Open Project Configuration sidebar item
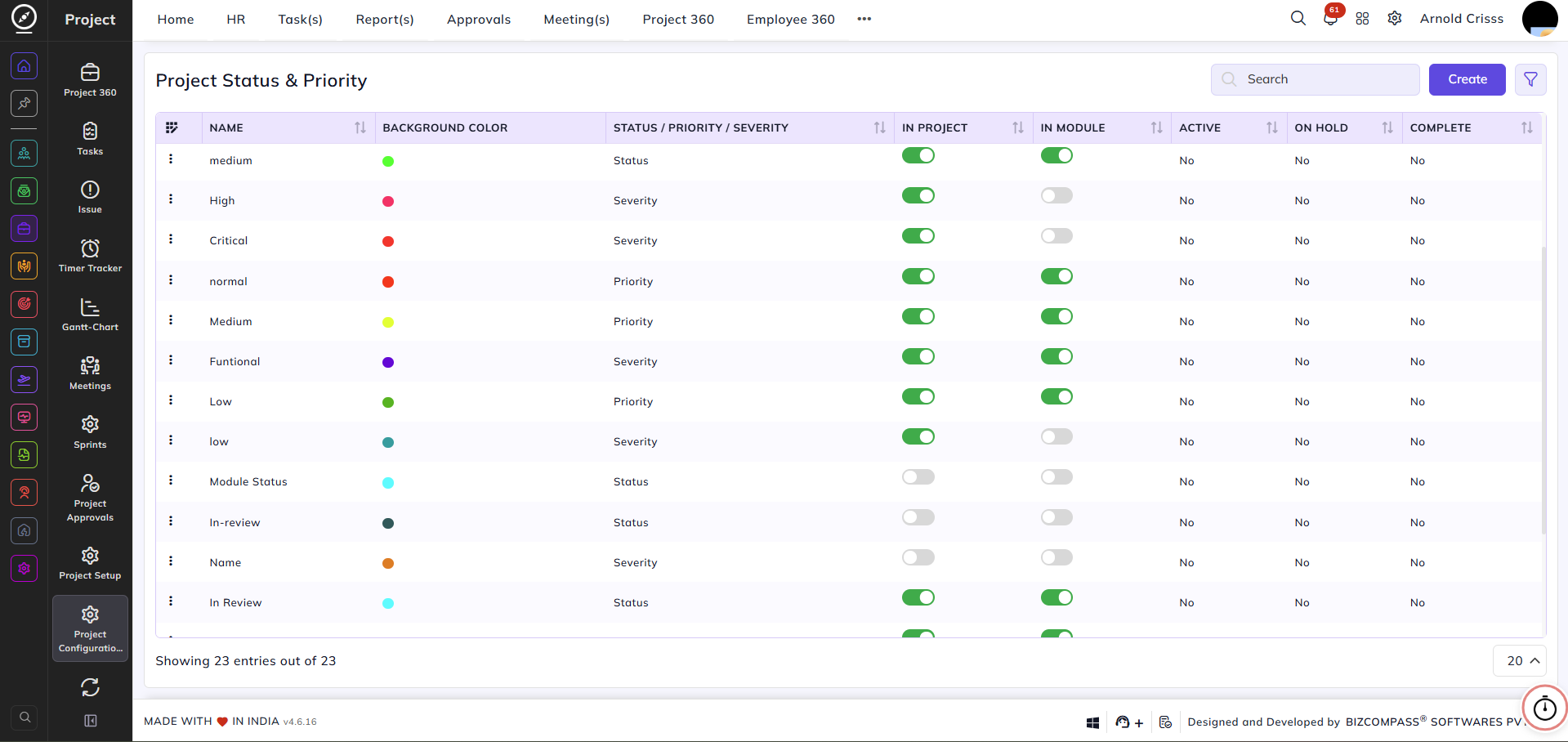The height and width of the screenshot is (742, 1568). [x=90, y=629]
